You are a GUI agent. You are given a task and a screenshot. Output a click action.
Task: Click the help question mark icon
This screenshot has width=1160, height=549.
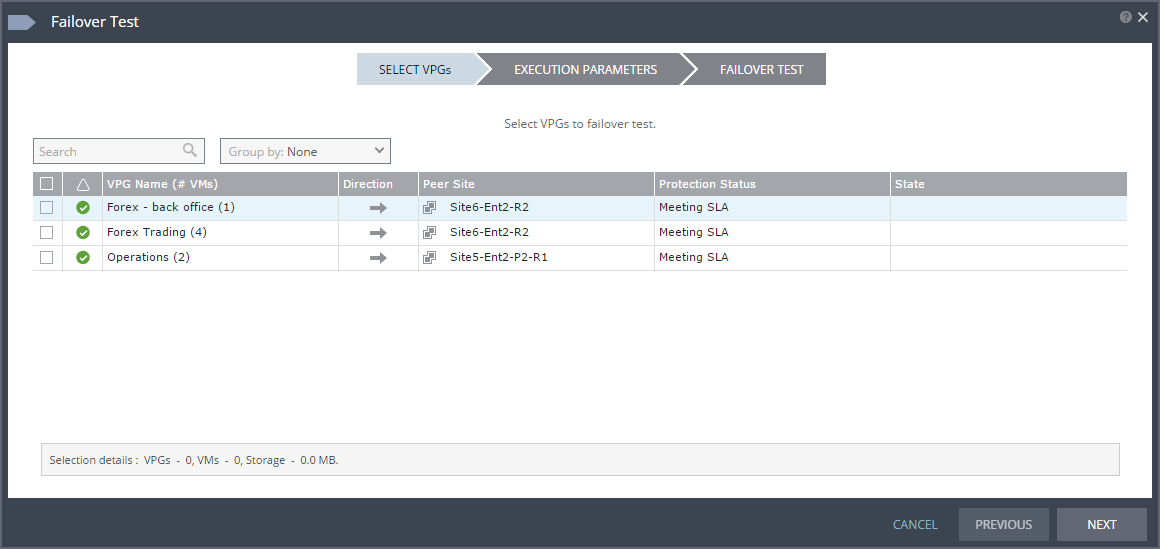click(1126, 17)
